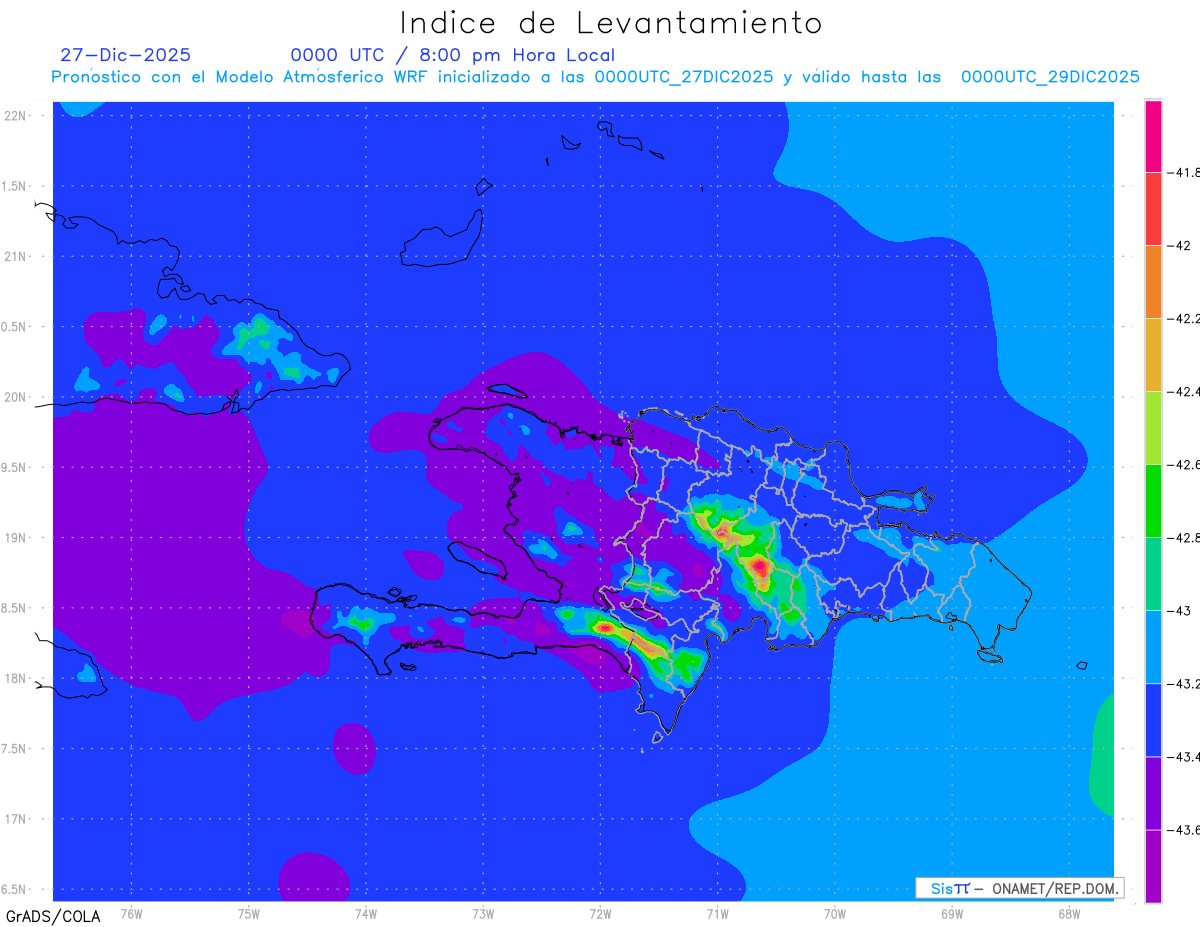
Task: Pick the red segment of the color scale
Action: (1153, 209)
